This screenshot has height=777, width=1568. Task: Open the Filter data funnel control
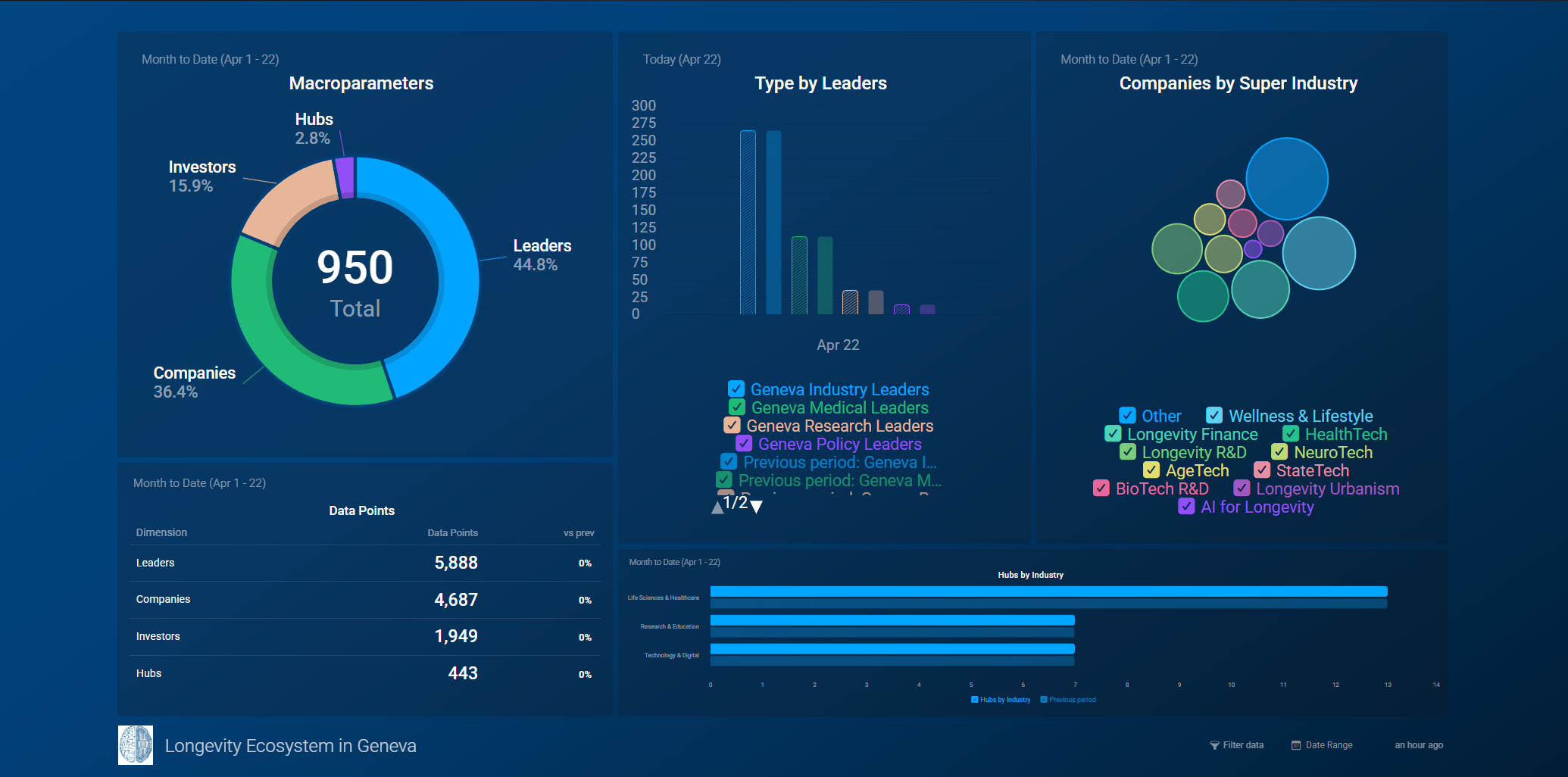tap(1236, 745)
